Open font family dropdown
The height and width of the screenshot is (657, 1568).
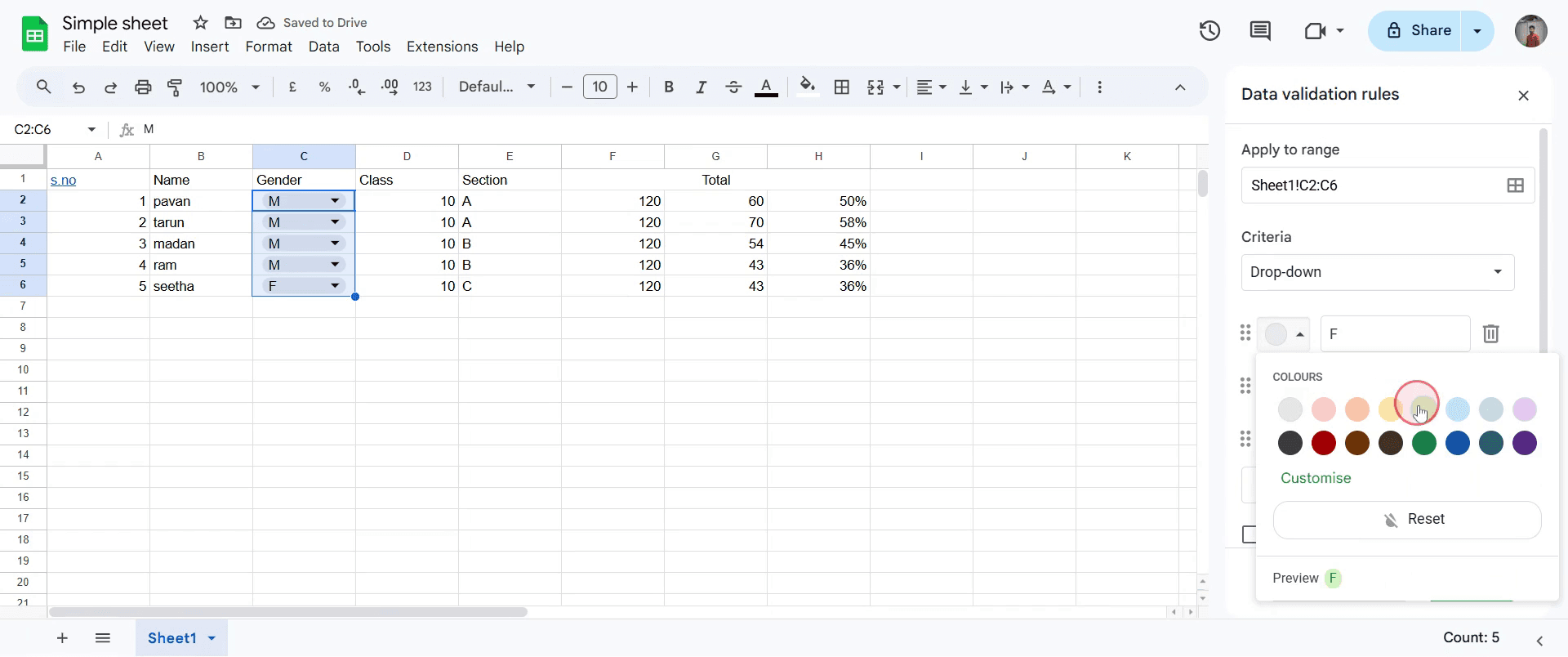click(x=497, y=87)
